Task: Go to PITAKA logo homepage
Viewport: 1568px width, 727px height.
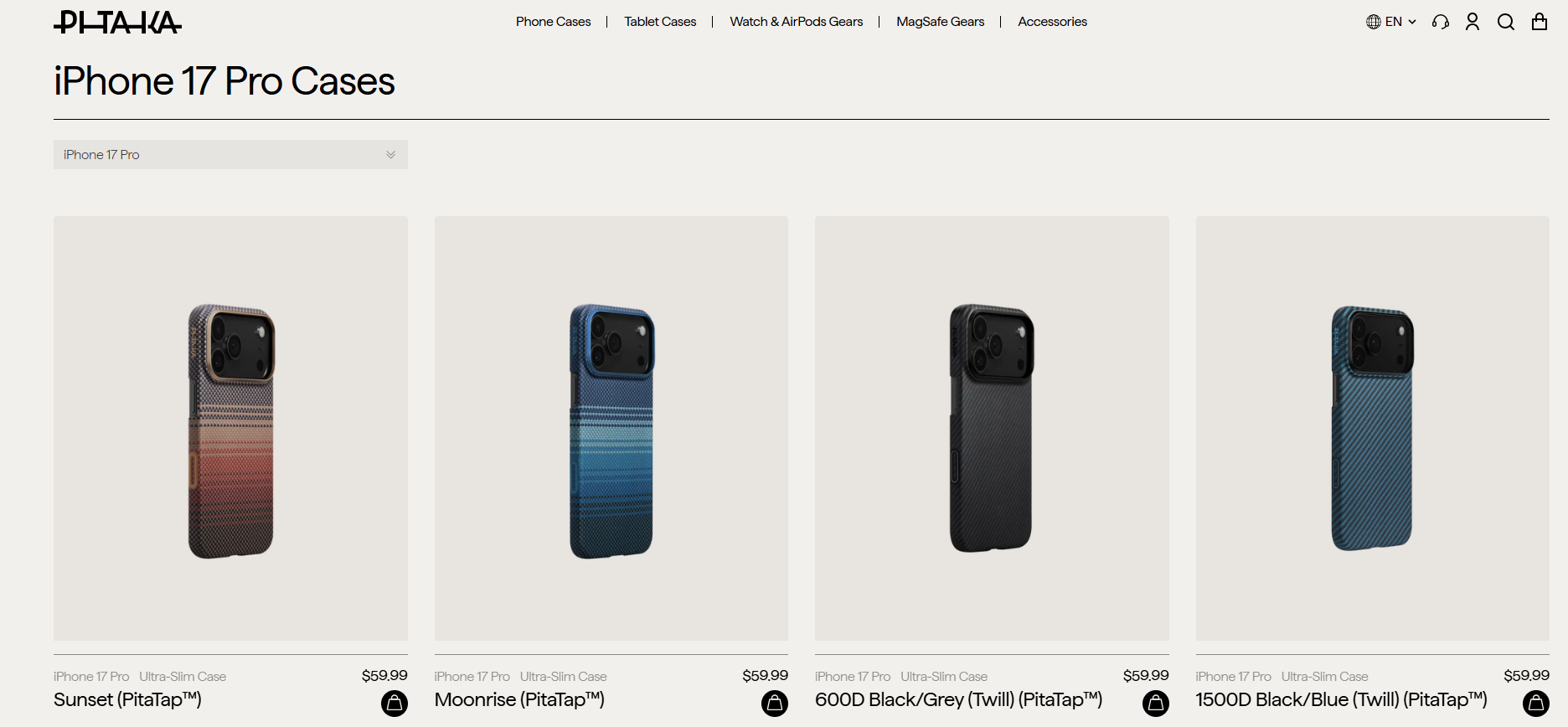Action: pos(117,22)
